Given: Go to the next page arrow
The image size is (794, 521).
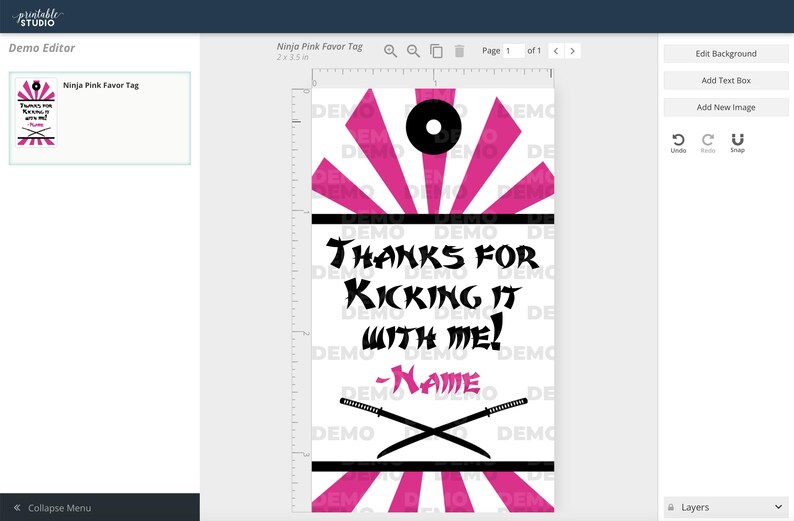Looking at the screenshot, I should pyautogui.click(x=573, y=51).
